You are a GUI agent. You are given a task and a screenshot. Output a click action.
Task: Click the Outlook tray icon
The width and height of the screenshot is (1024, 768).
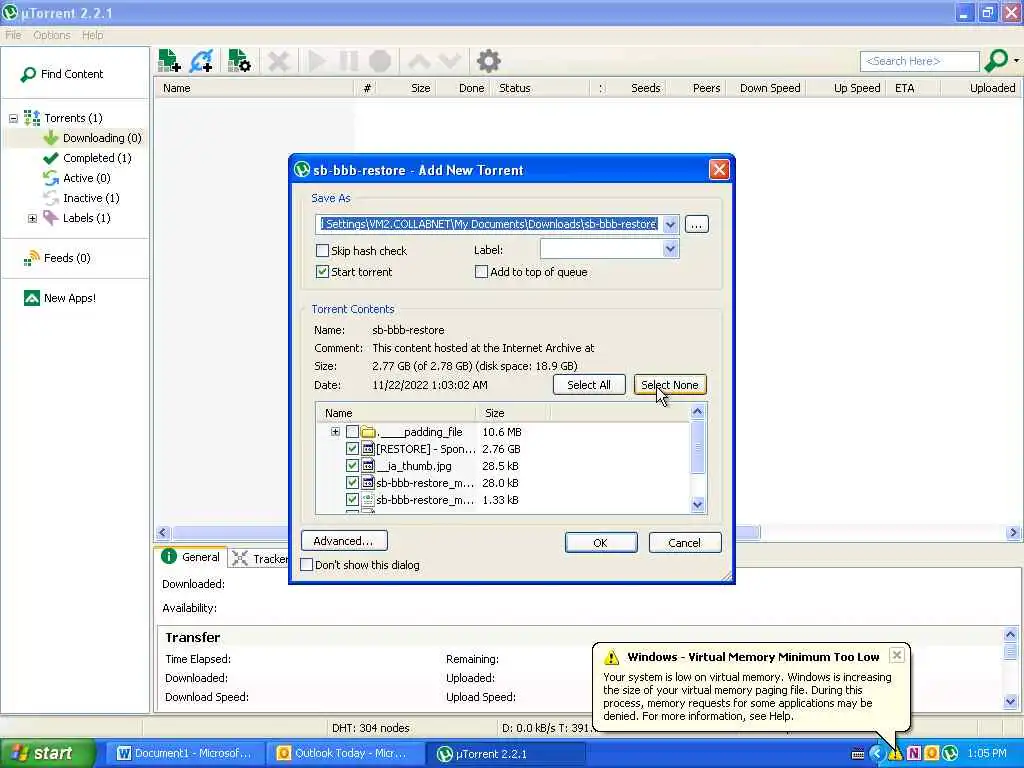tap(932, 754)
